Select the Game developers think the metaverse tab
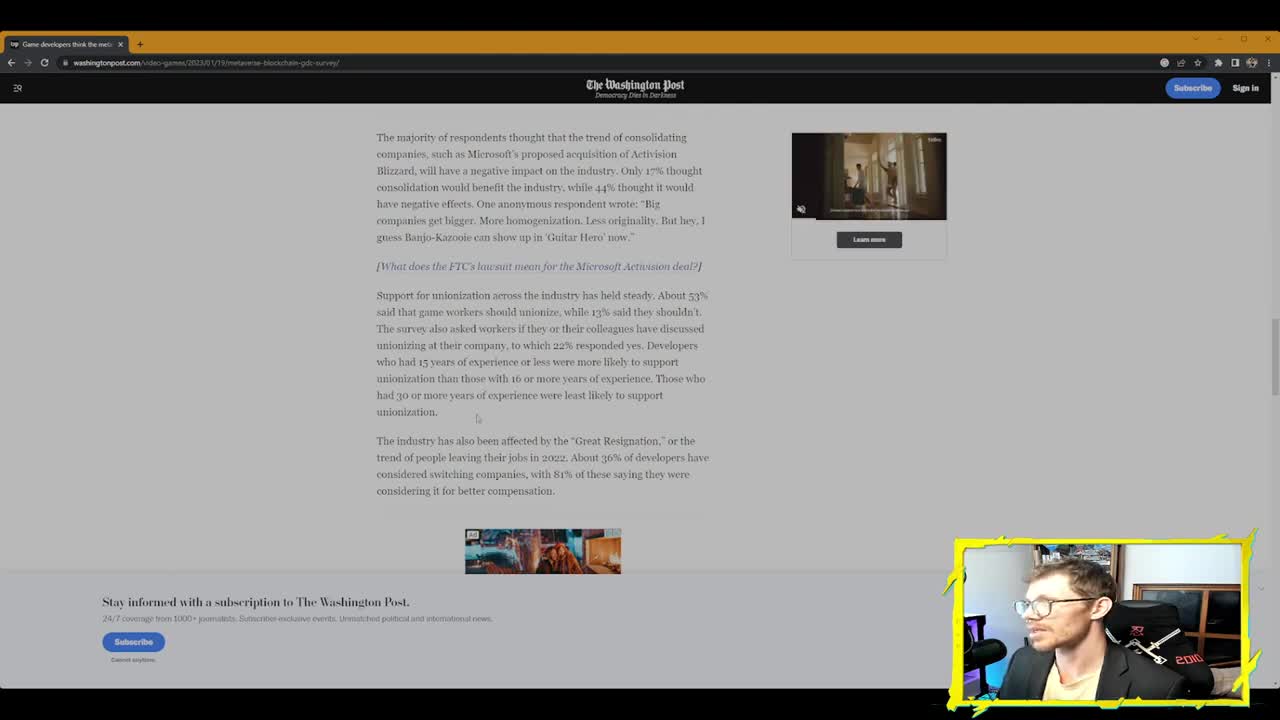 click(66, 44)
